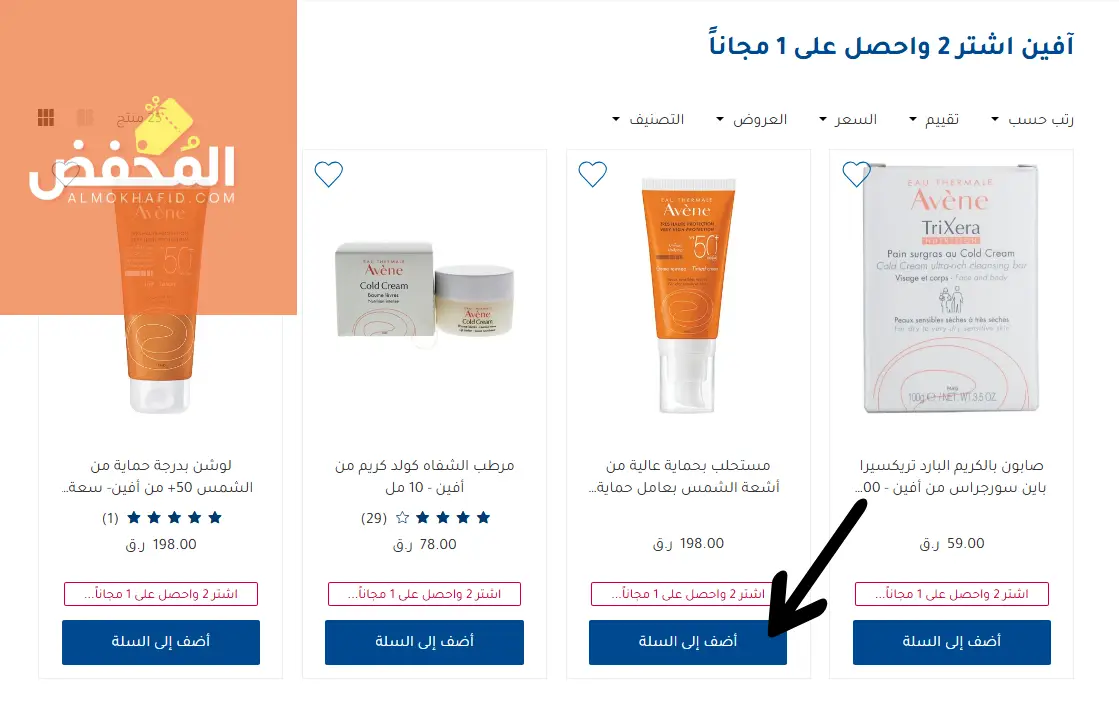The image size is (1119, 717).
Task: Switch to the four-column grid view icon
Action: pos(46,118)
